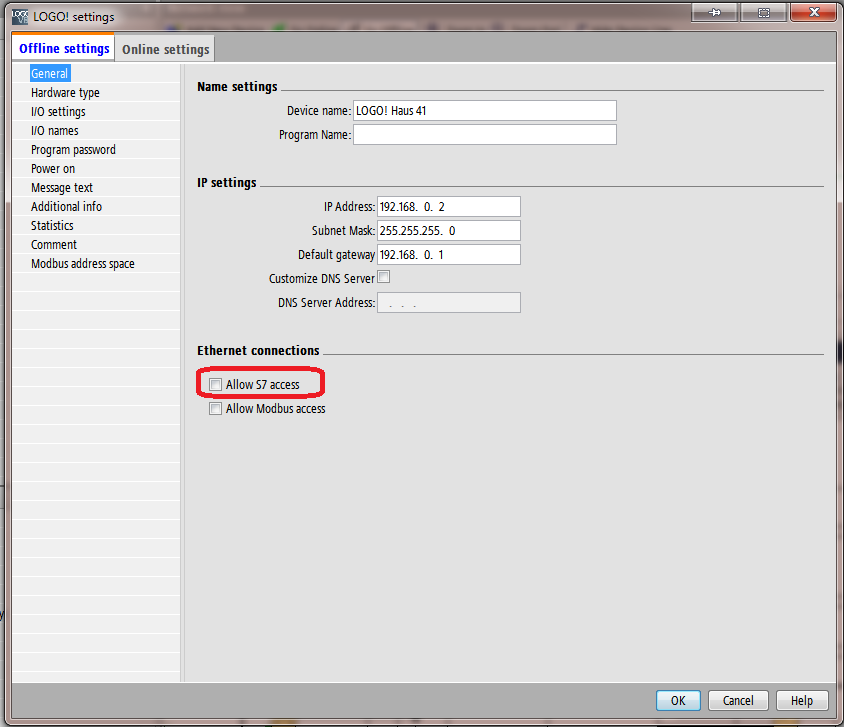Switch to the Offline settings tab

coord(64,48)
